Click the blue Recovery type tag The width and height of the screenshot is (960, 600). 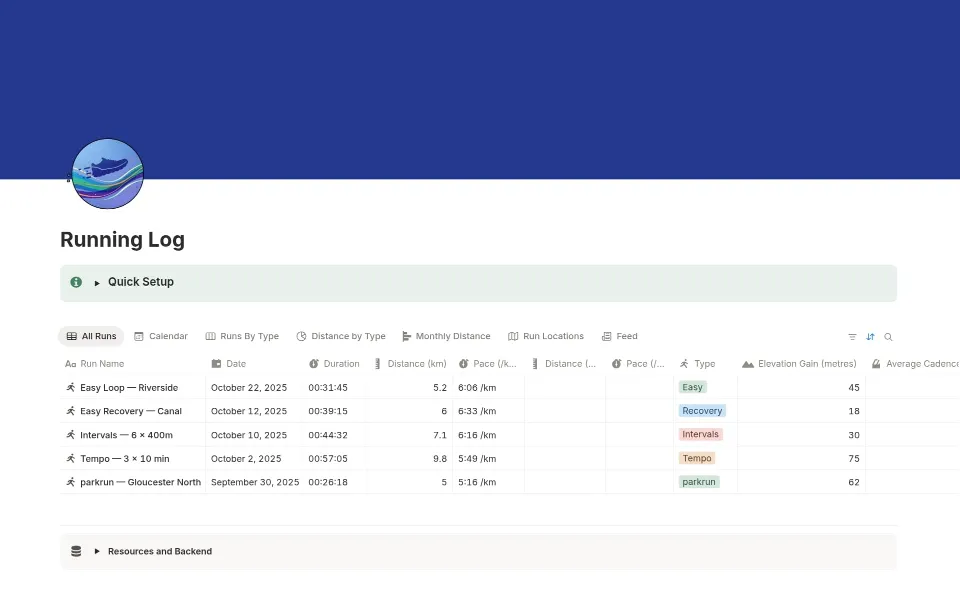tap(702, 411)
